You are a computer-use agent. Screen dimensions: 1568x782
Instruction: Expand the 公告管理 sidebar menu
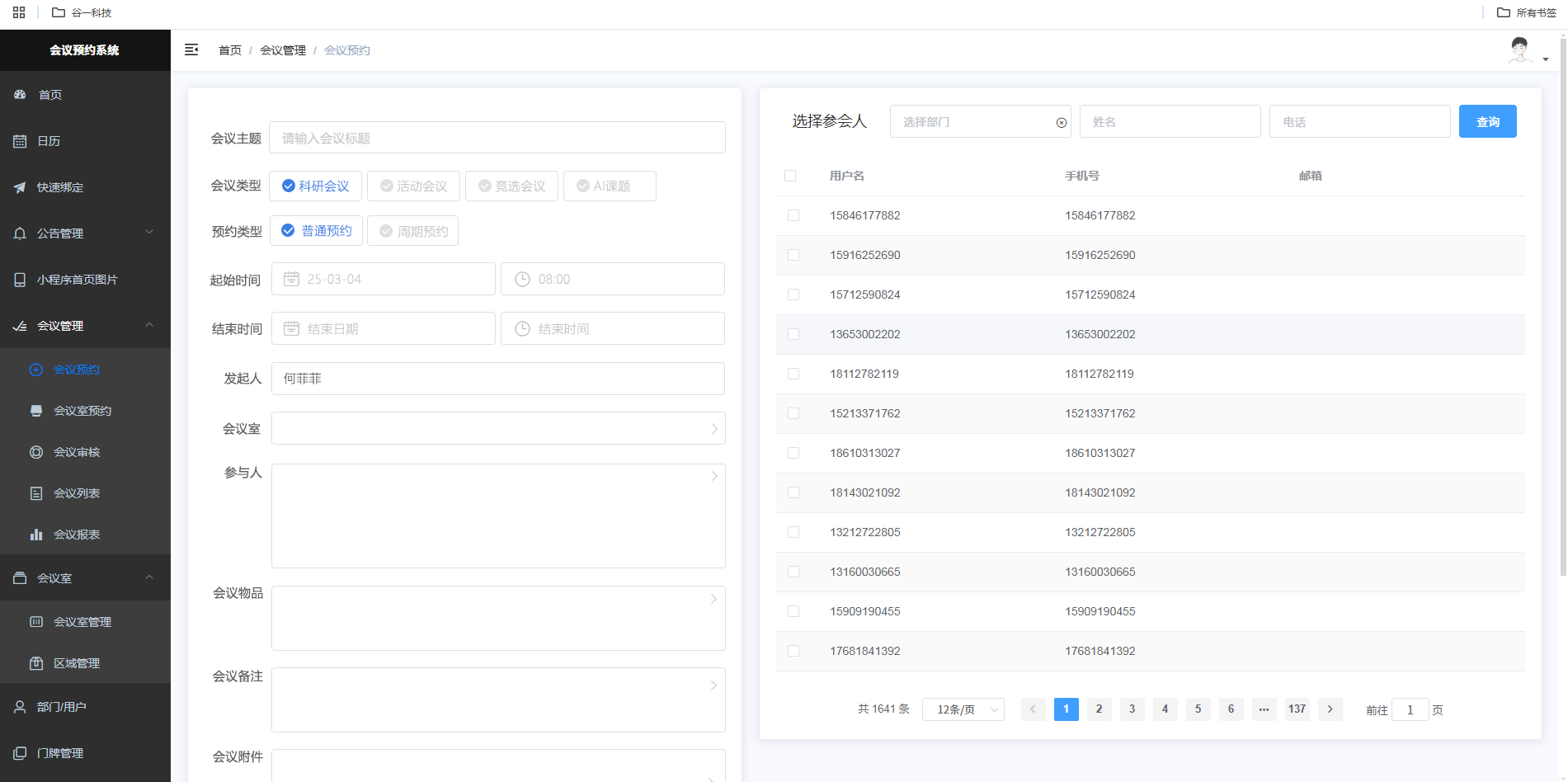click(85, 233)
